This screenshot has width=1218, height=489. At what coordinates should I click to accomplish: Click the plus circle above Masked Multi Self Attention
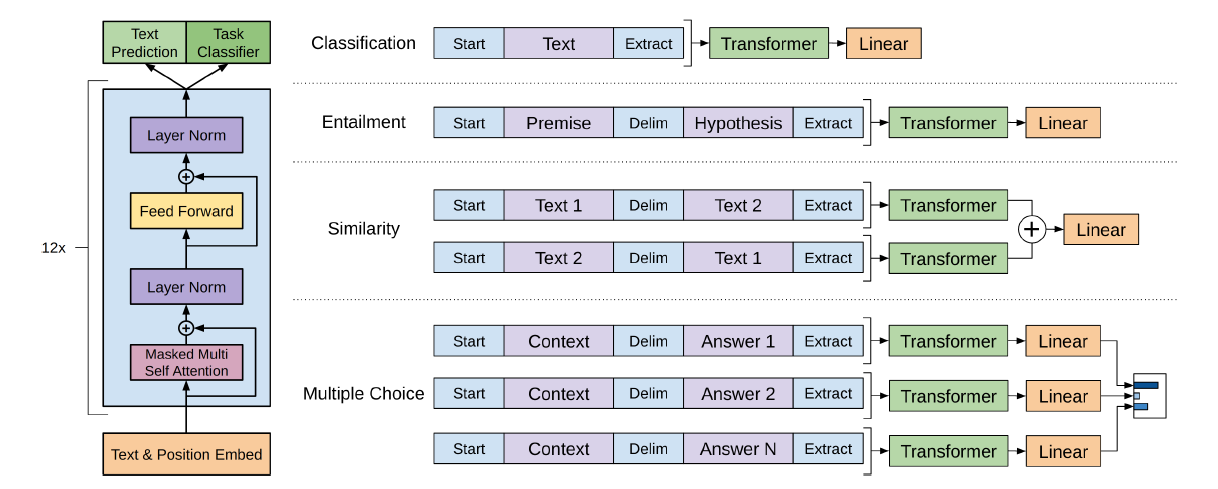[185, 328]
